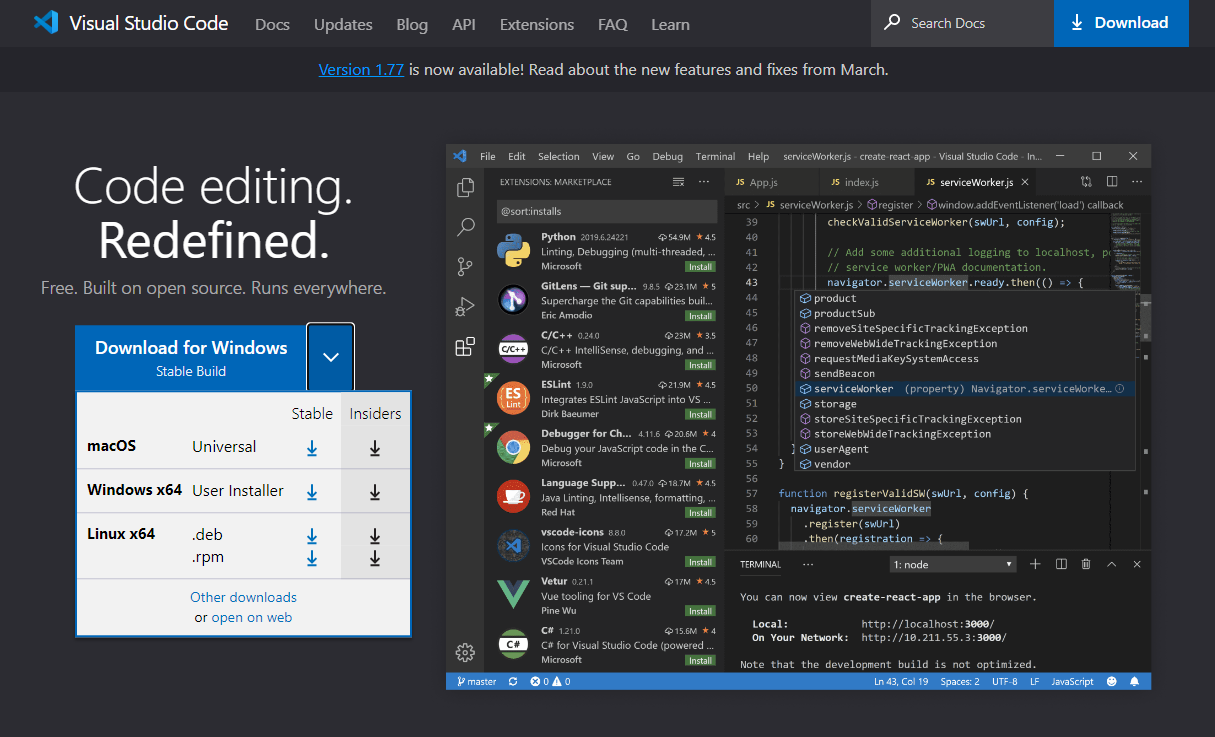Image resolution: width=1215 pixels, height=737 pixels.
Task: Click split terminal icon
Action: (1061, 564)
